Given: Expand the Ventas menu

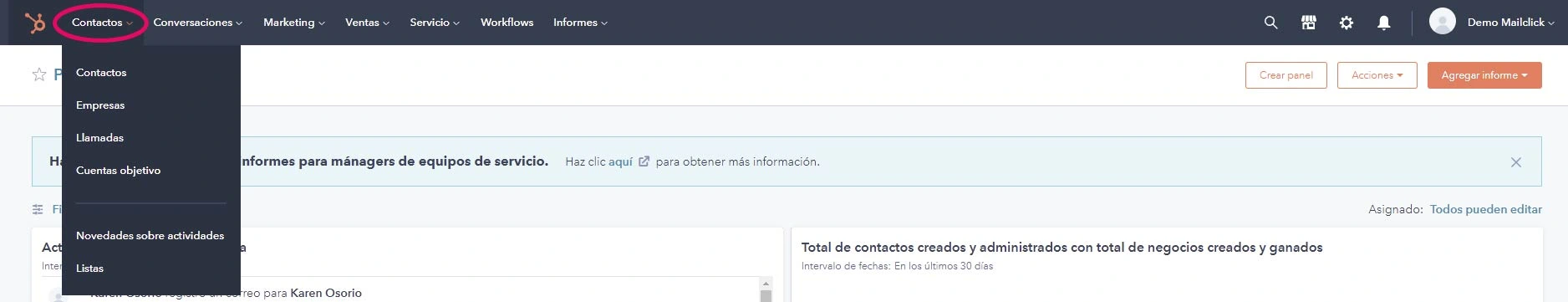Looking at the screenshot, I should pos(368,23).
